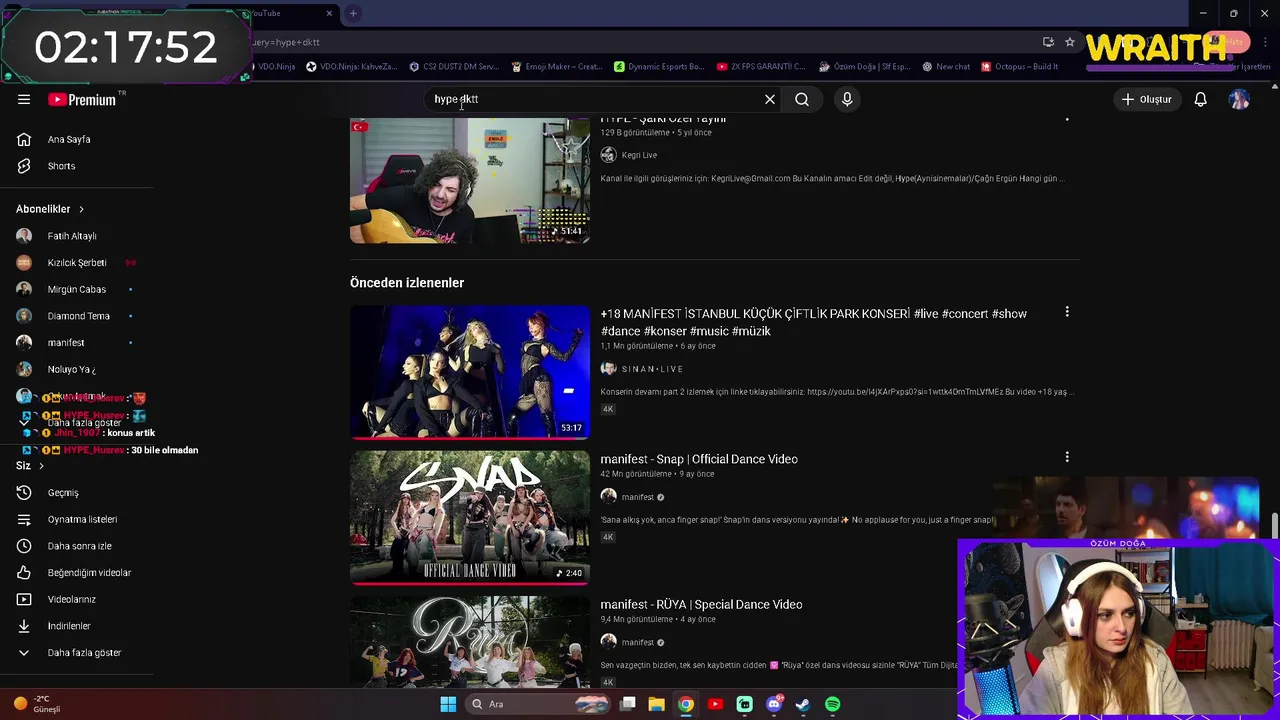
Task: Open manifest - RÜYA Special Dance Video title
Action: tap(701, 604)
